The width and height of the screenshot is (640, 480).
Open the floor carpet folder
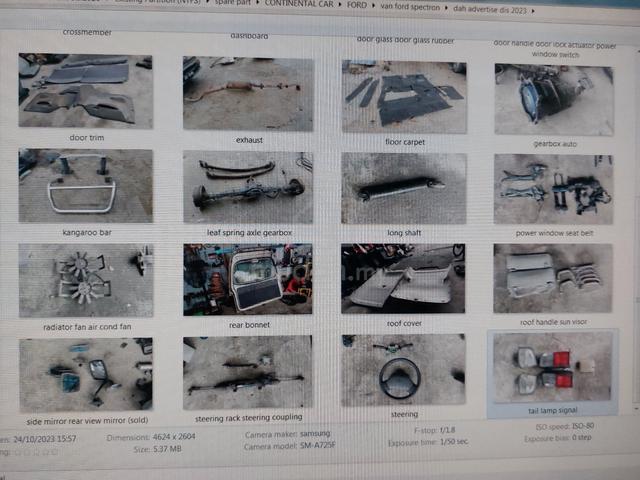tap(404, 97)
